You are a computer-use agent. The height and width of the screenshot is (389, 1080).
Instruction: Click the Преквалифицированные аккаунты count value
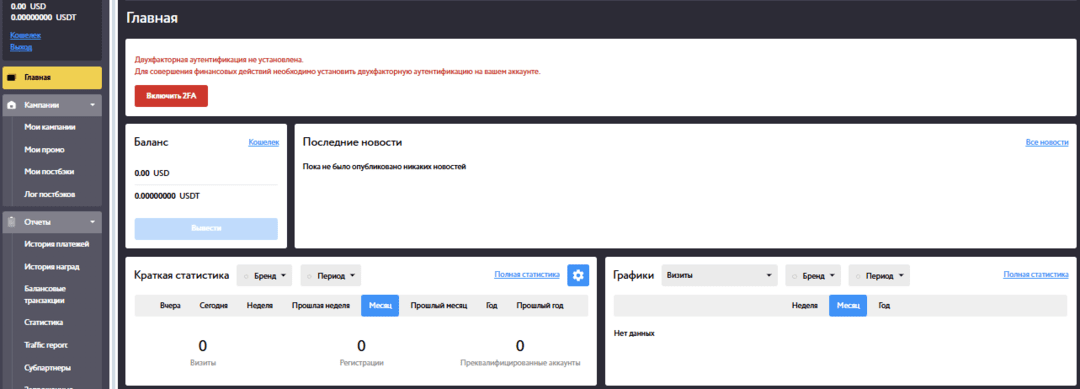520,346
